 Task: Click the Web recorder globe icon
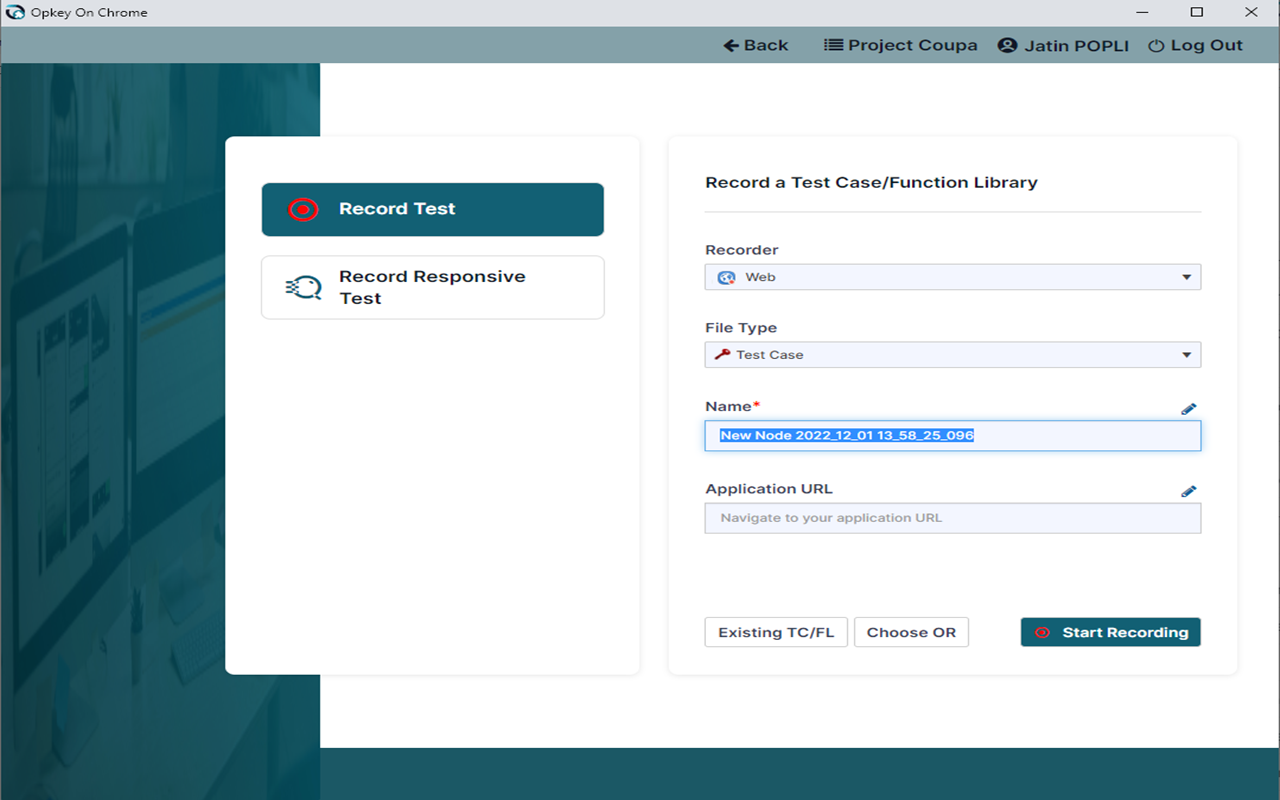pyautogui.click(x=727, y=277)
